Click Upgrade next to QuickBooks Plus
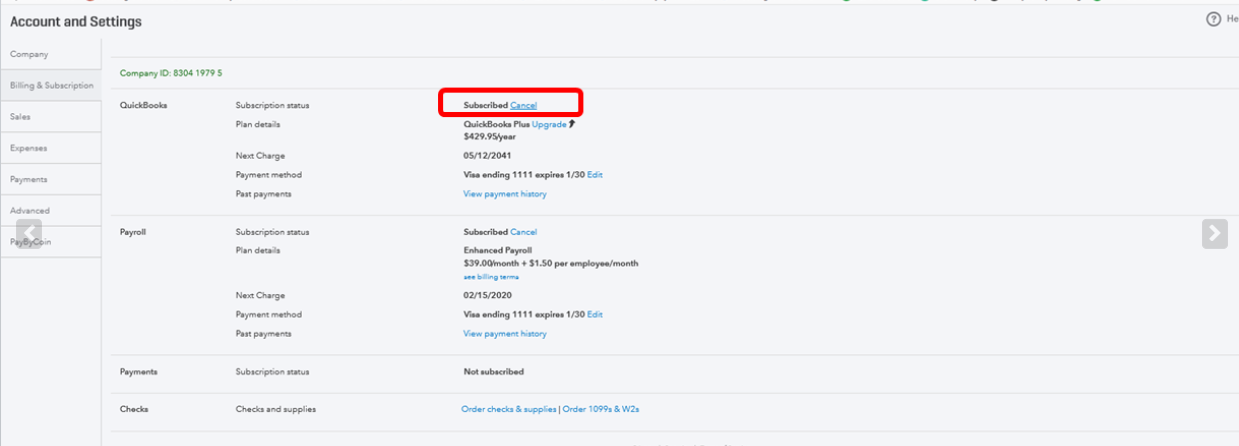Viewport: 1239px width, 446px height. [x=549, y=124]
